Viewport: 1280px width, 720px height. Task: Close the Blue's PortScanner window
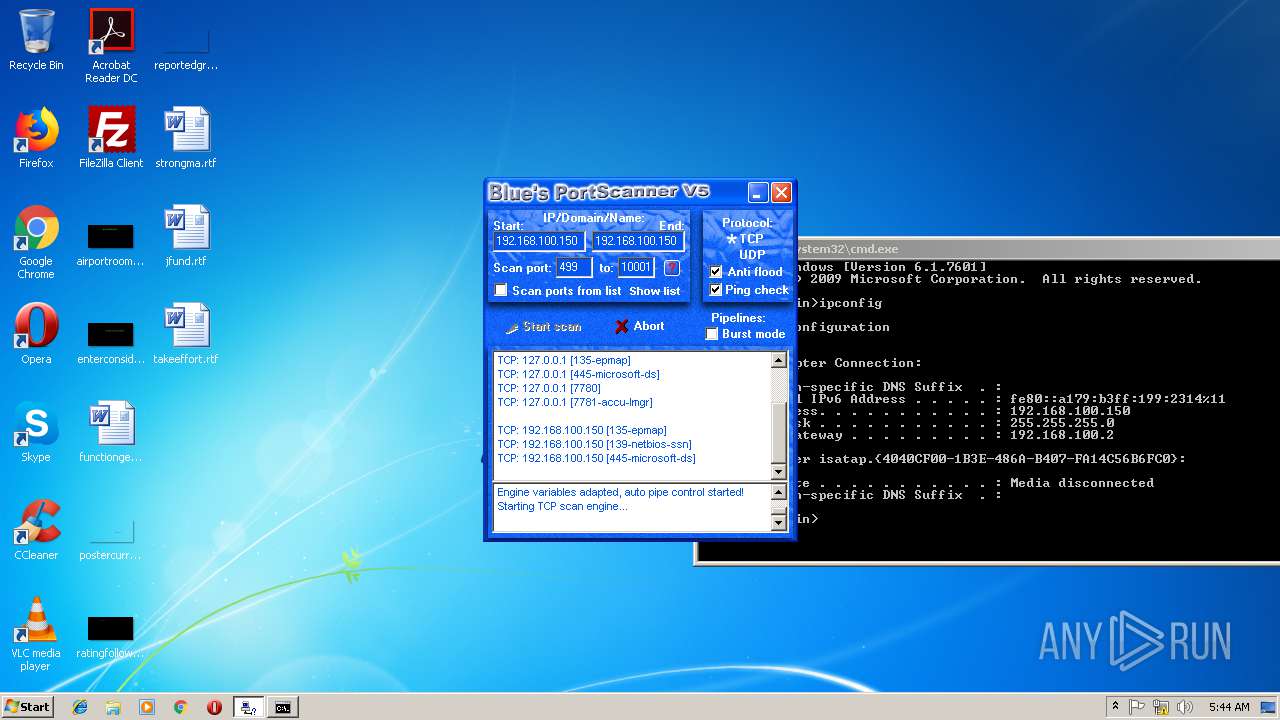pyautogui.click(x=782, y=193)
